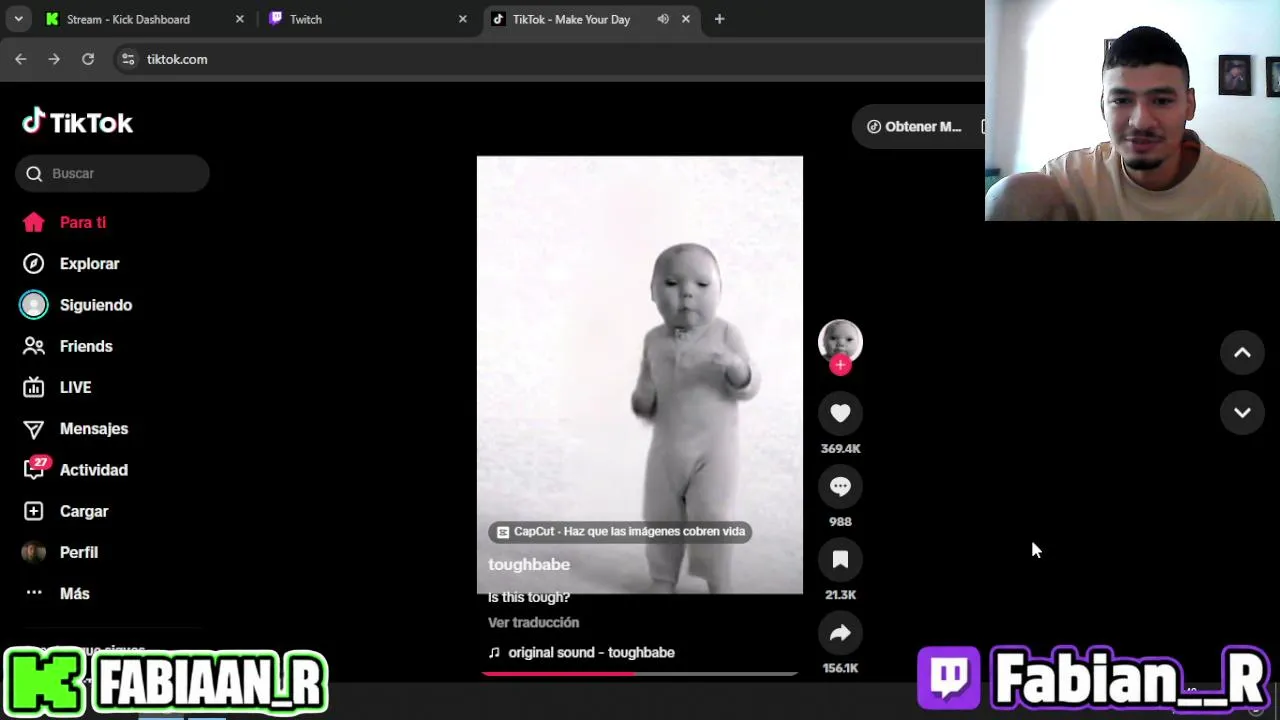Image resolution: width=1280 pixels, height=720 pixels.
Task: Switch to the Twitch tab
Action: [306, 19]
